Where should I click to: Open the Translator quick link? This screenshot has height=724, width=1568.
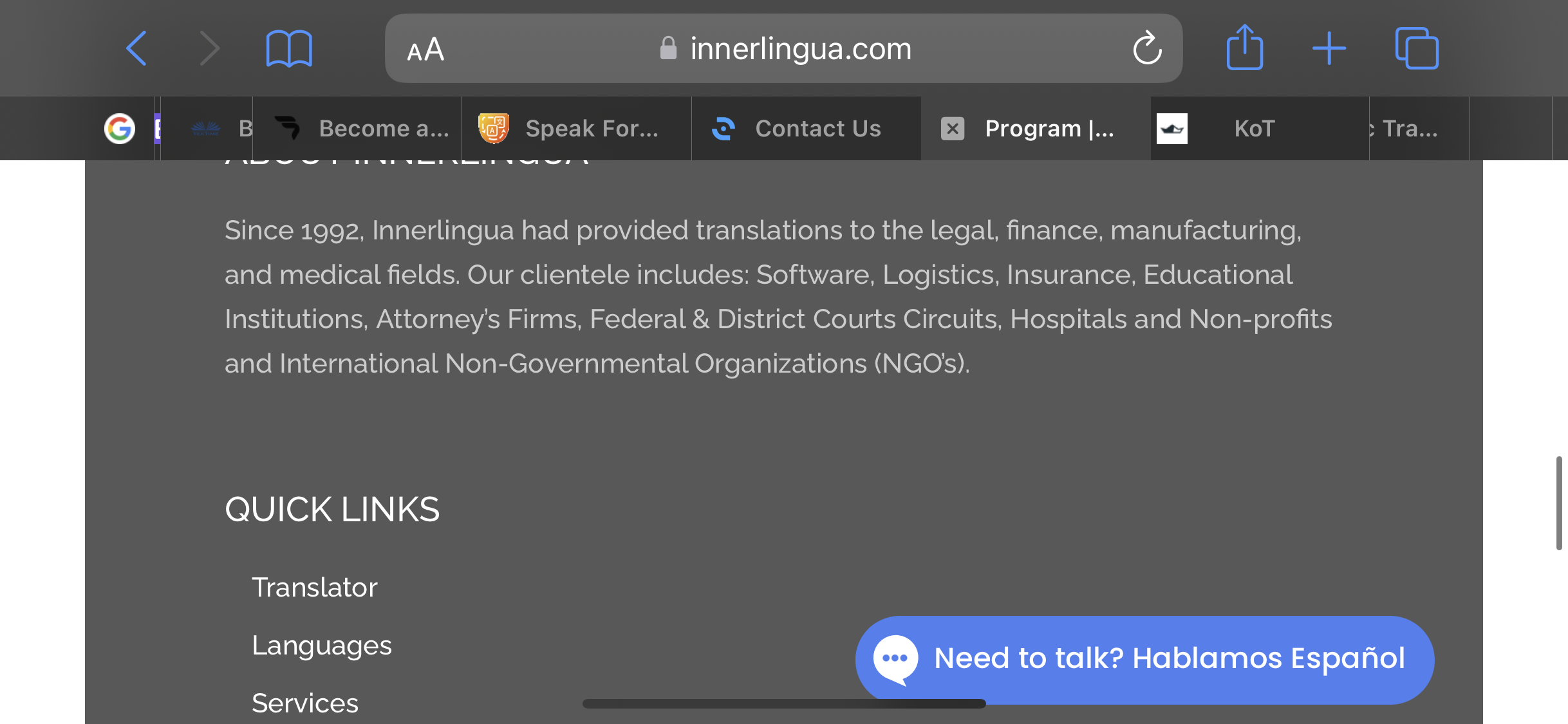314,587
